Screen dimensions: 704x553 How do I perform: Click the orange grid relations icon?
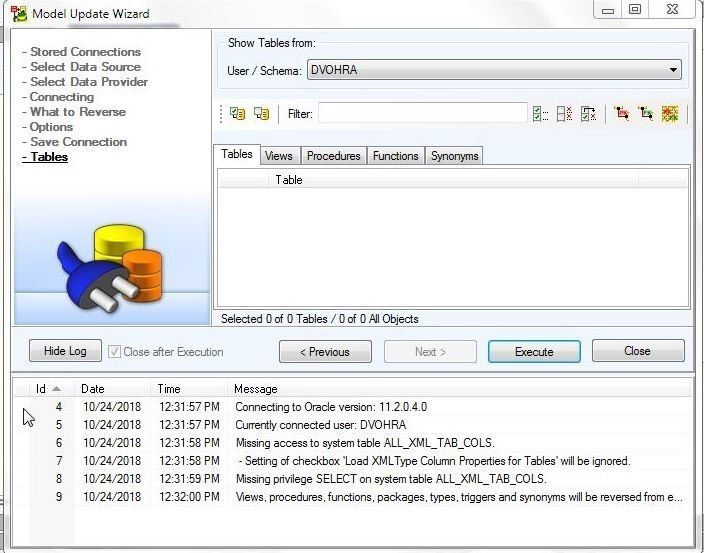tap(670, 114)
